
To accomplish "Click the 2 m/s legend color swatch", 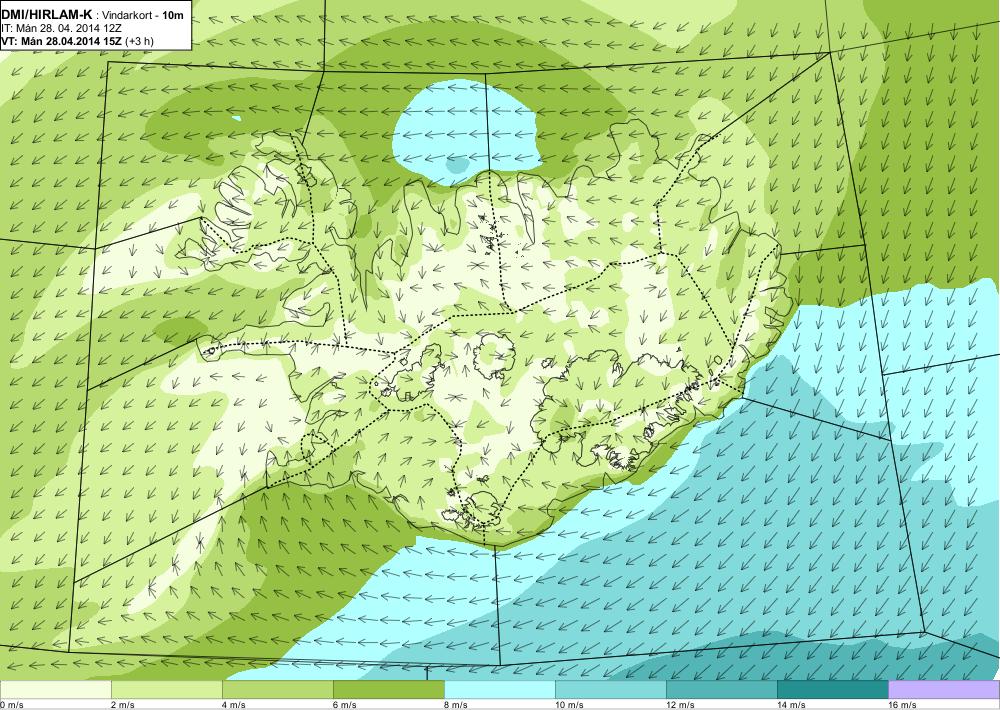I will (x=166, y=690).
